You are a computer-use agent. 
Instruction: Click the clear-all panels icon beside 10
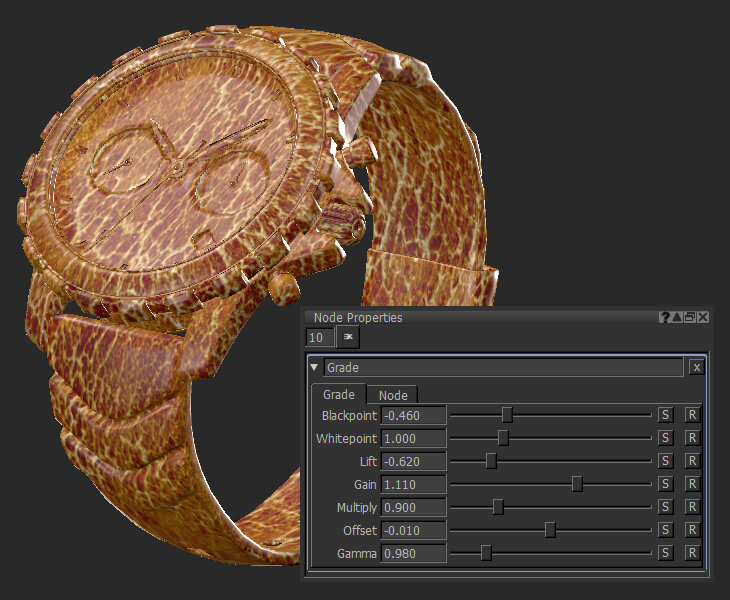pyautogui.click(x=349, y=337)
